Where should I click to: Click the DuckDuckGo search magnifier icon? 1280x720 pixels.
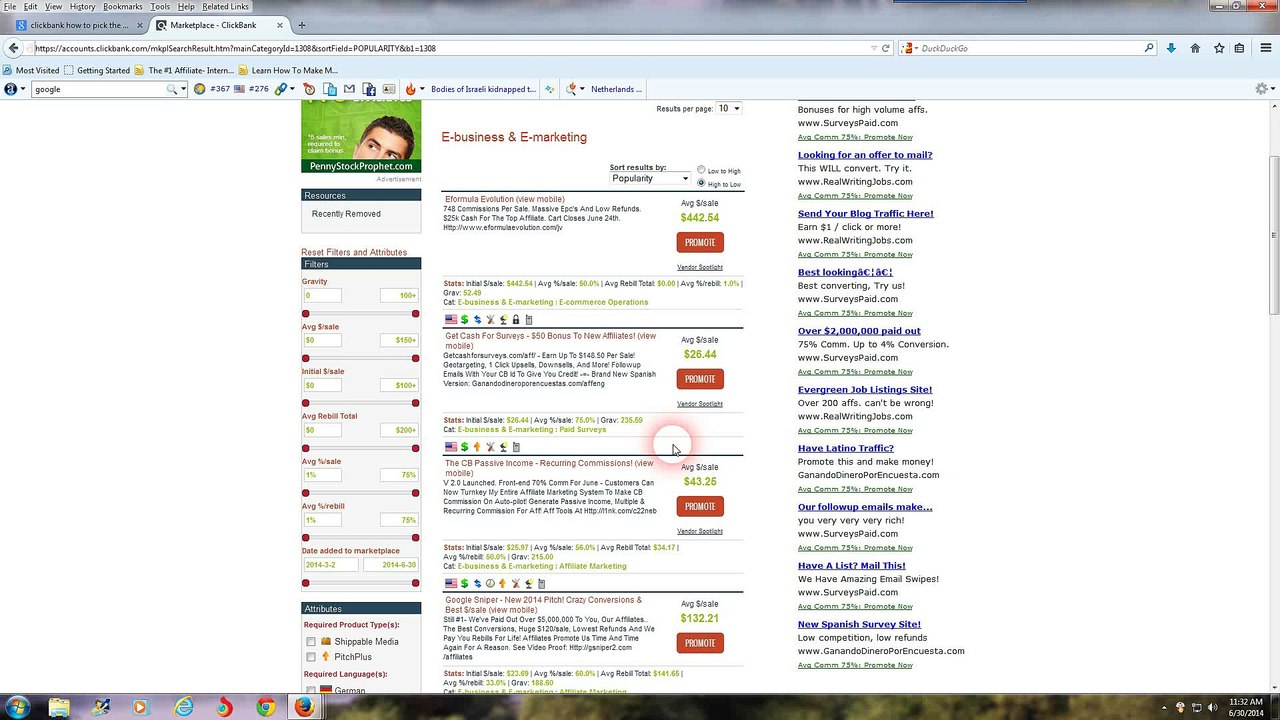coord(1149,48)
